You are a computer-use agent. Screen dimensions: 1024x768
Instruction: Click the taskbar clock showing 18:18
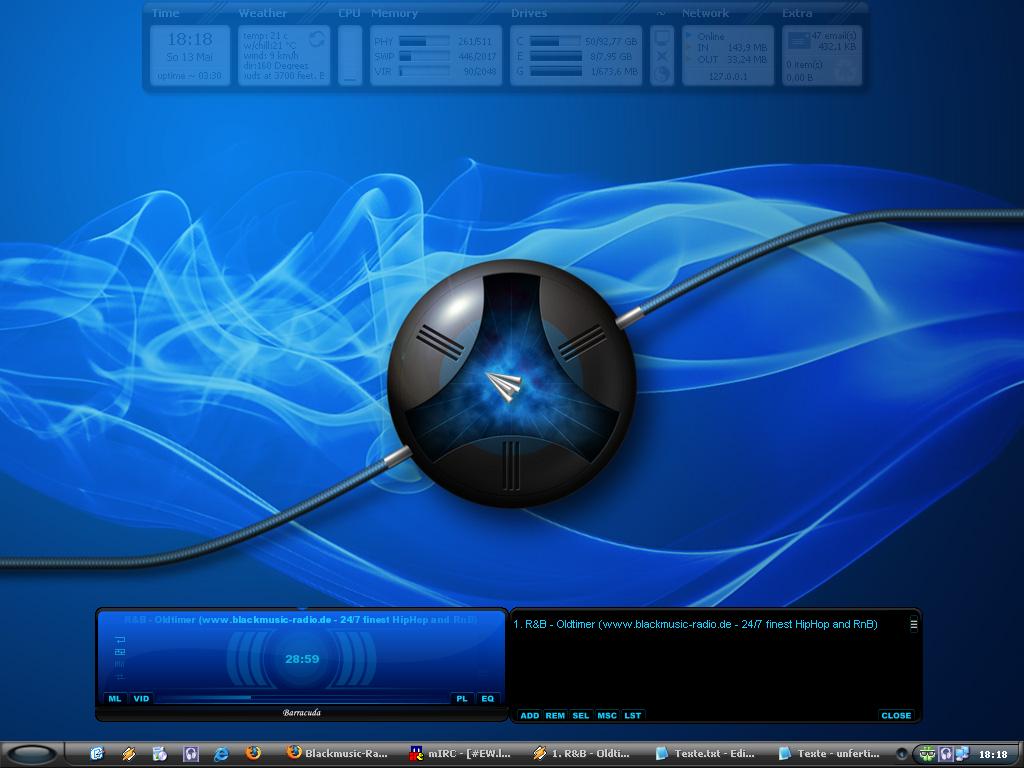[993, 754]
